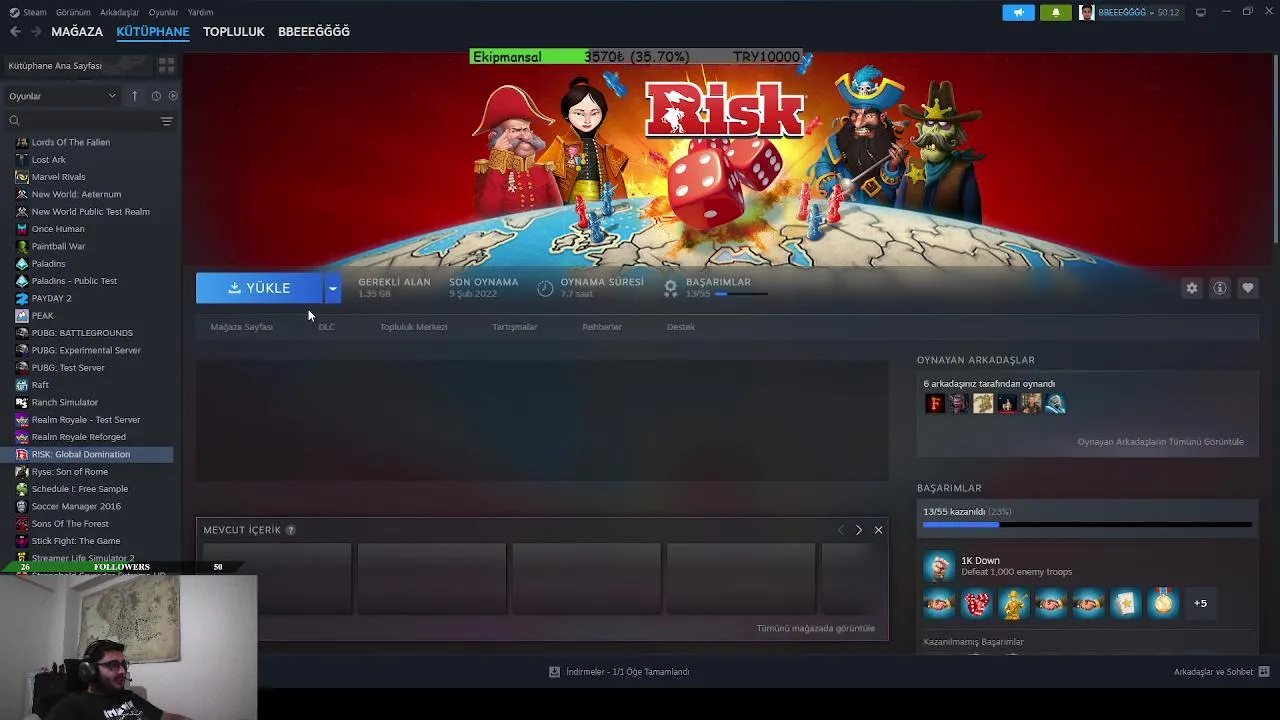1280x720 pixels.
Task: Click Oynayan Arkadaşların Tümünü Görüntüle
Action: 1160,442
